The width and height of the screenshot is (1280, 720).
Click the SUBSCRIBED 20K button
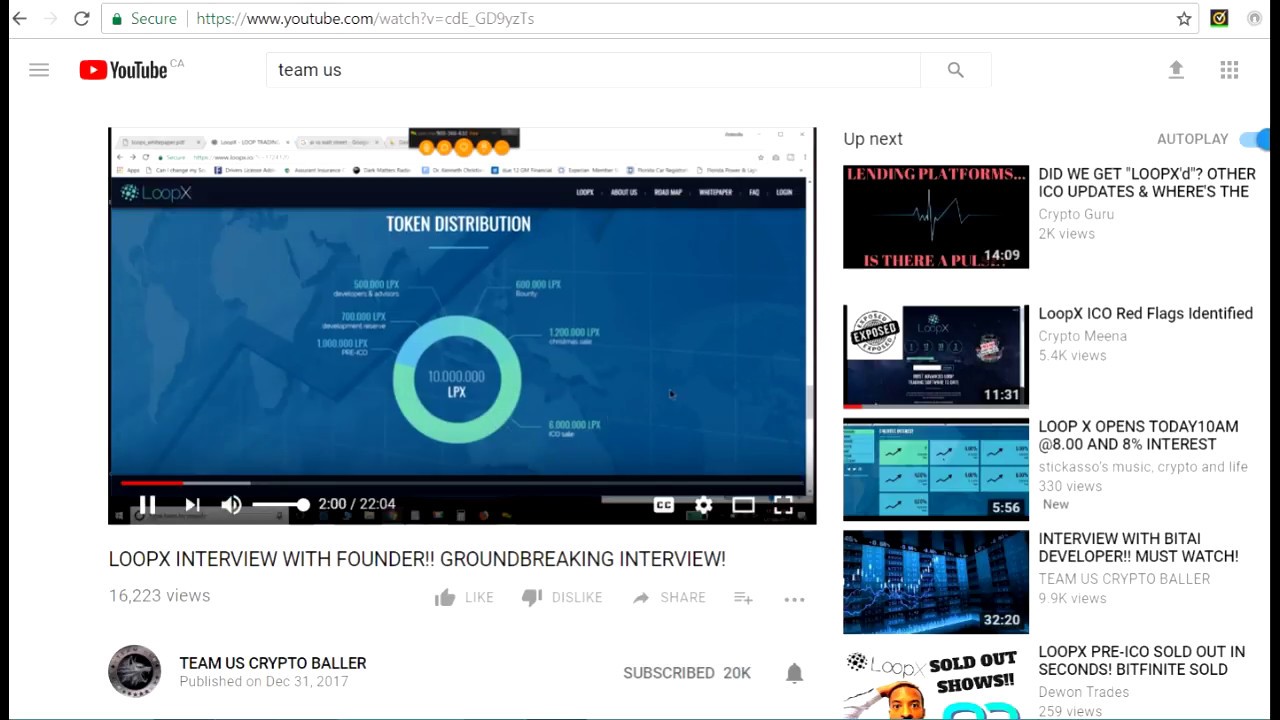687,673
